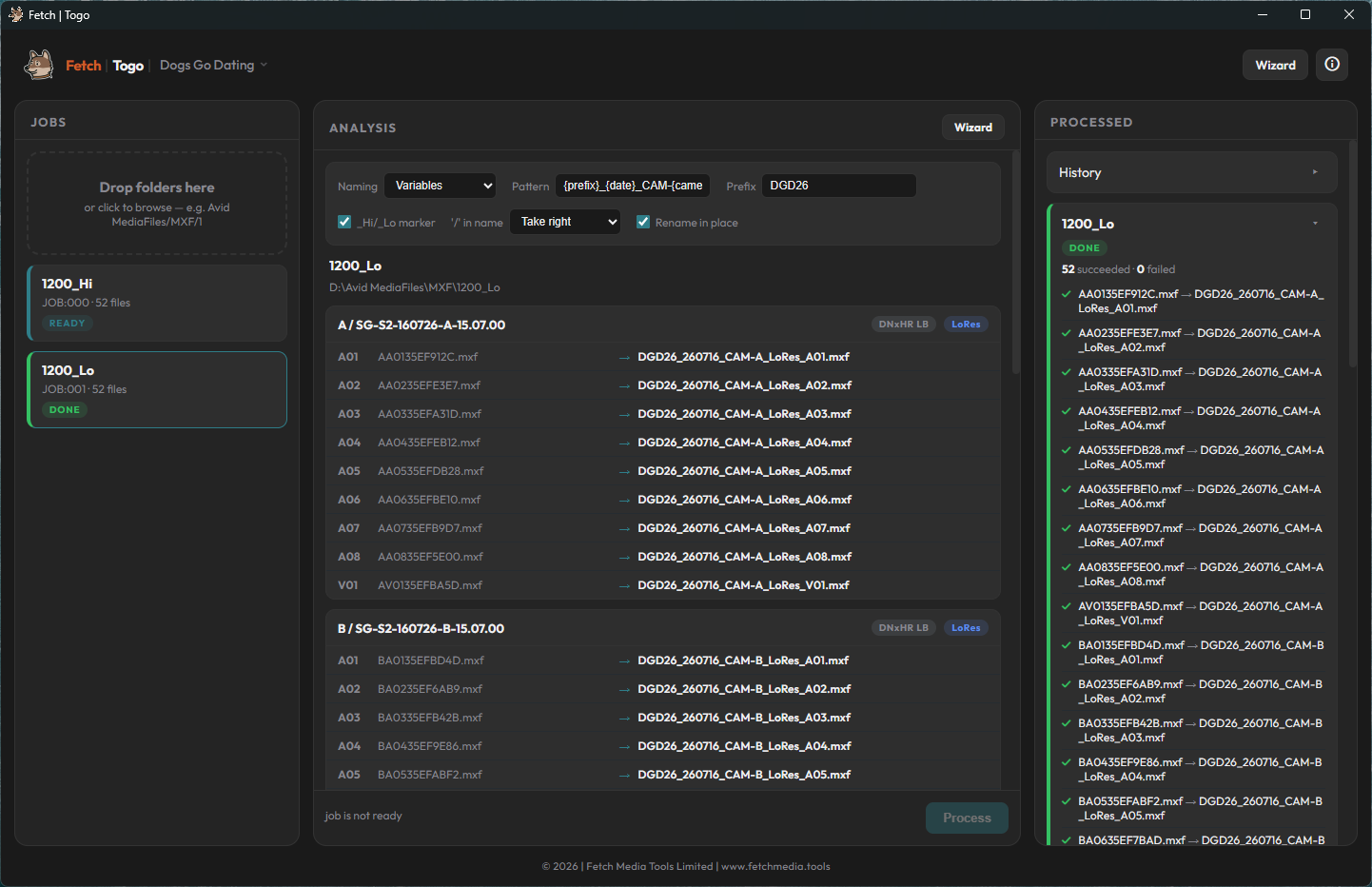Click DNxHR LB badge in group B
1372x887 pixels.
pos(903,628)
